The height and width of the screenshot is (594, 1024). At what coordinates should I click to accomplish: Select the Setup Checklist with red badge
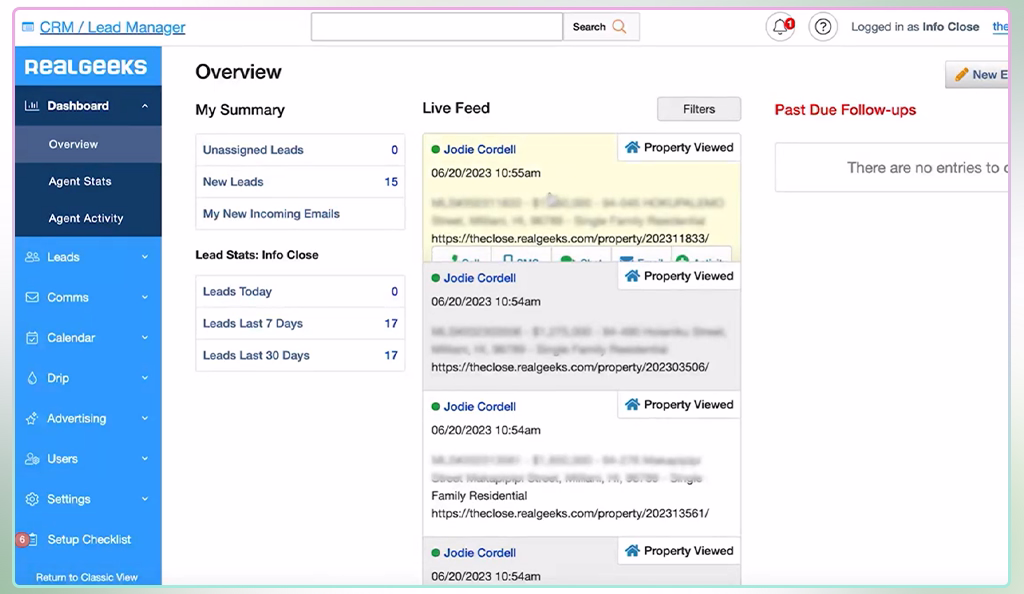(x=90, y=539)
